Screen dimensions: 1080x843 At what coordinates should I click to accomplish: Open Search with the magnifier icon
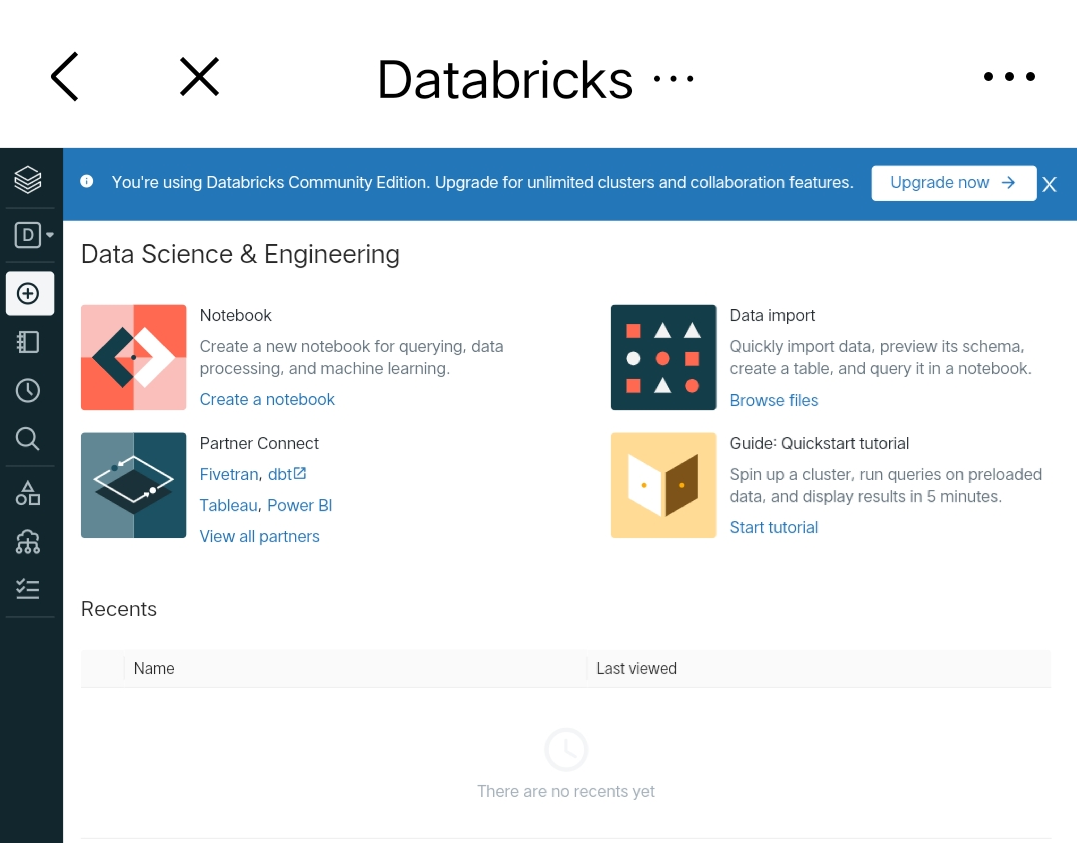(30, 438)
